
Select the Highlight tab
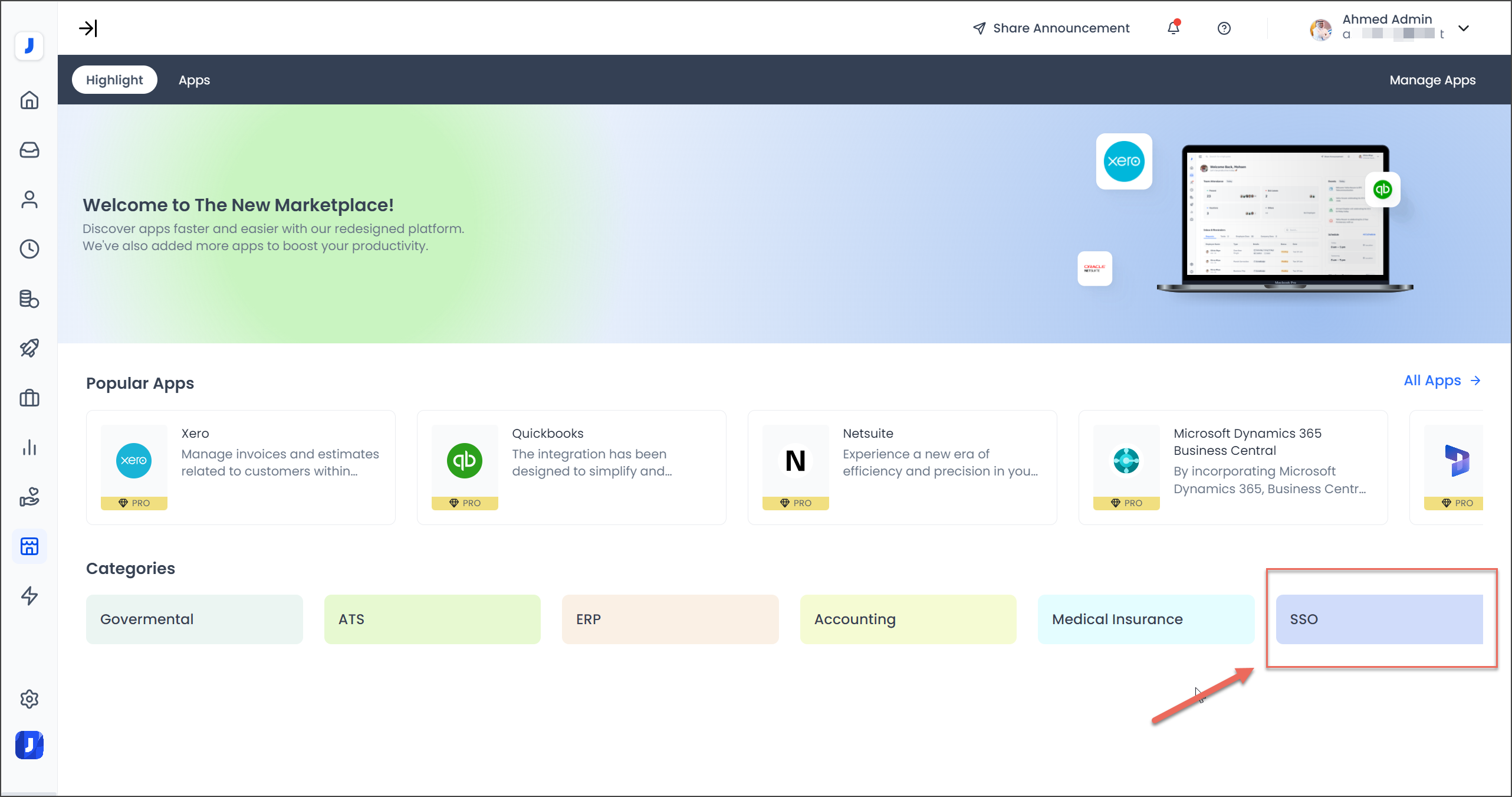point(114,80)
